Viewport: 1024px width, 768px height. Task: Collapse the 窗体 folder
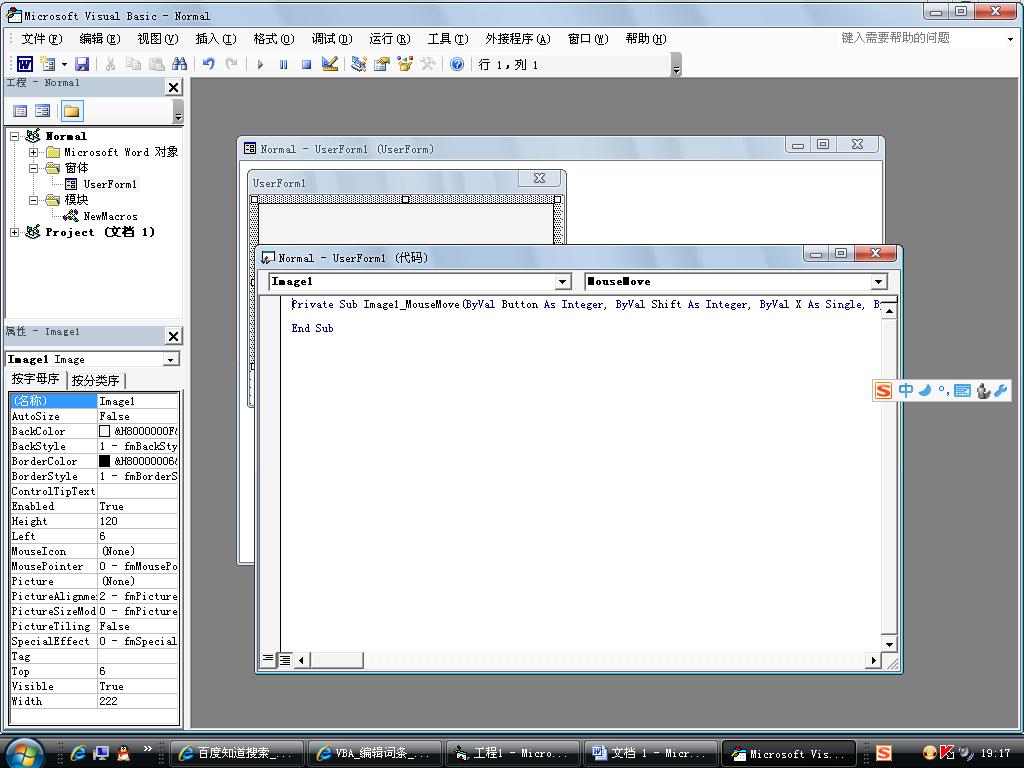coord(33,168)
